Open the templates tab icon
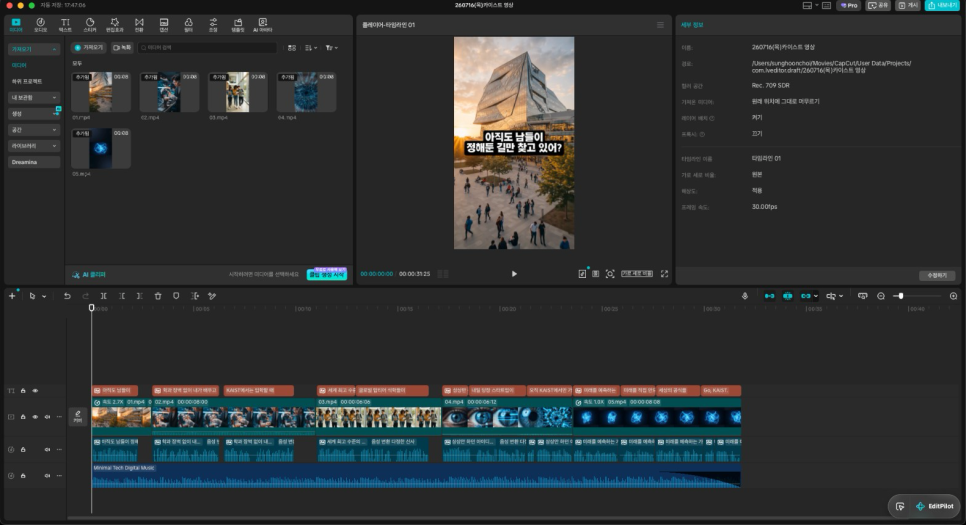966x525 pixels. coord(238,25)
